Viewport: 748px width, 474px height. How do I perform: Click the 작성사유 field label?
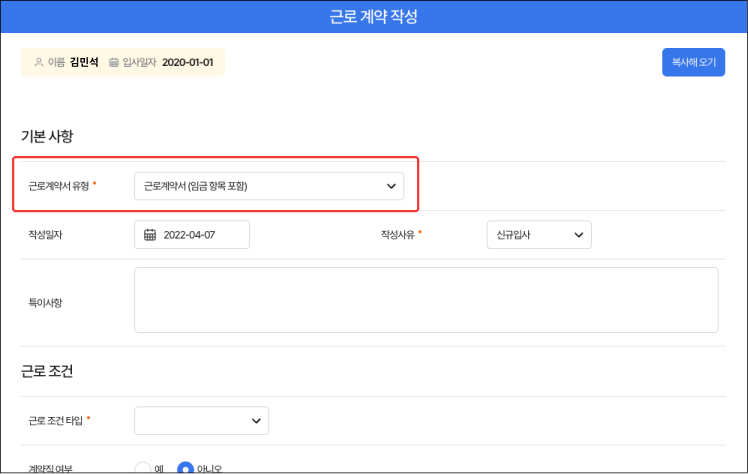pyautogui.click(x=398, y=235)
